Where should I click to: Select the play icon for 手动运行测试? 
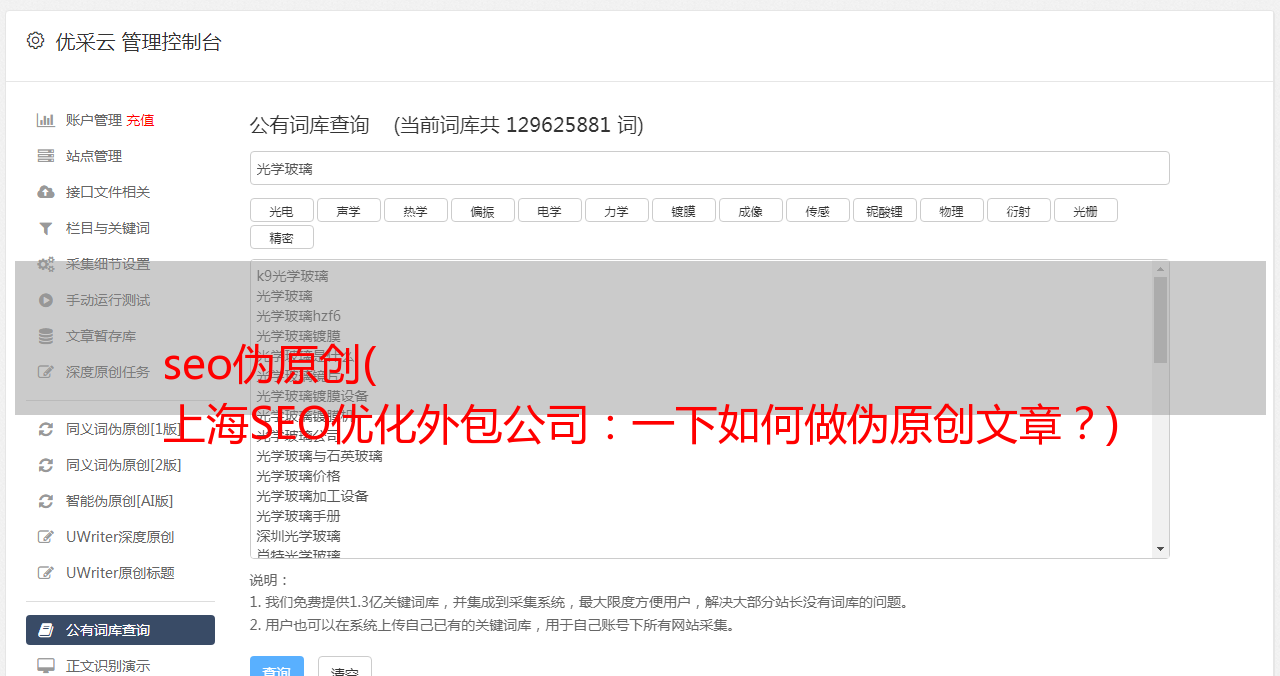[x=45, y=300]
